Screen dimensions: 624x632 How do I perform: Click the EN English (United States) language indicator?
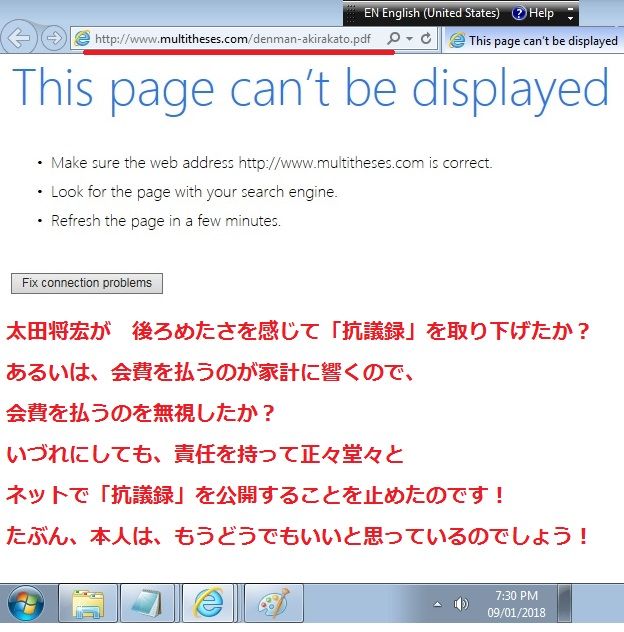coord(431,13)
